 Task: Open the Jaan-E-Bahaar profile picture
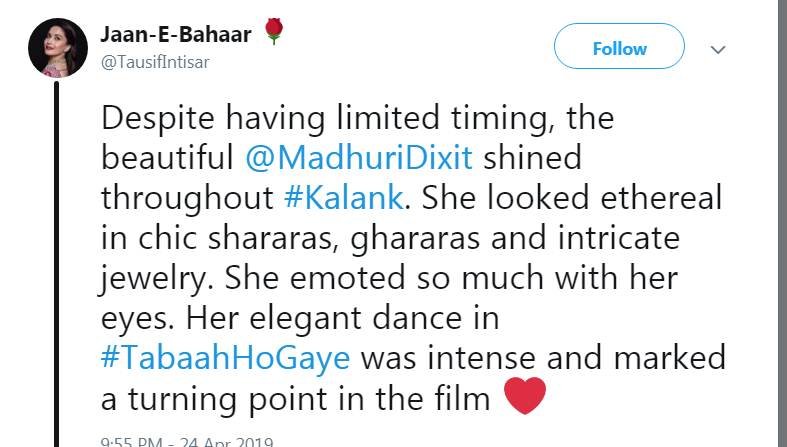tap(57, 47)
